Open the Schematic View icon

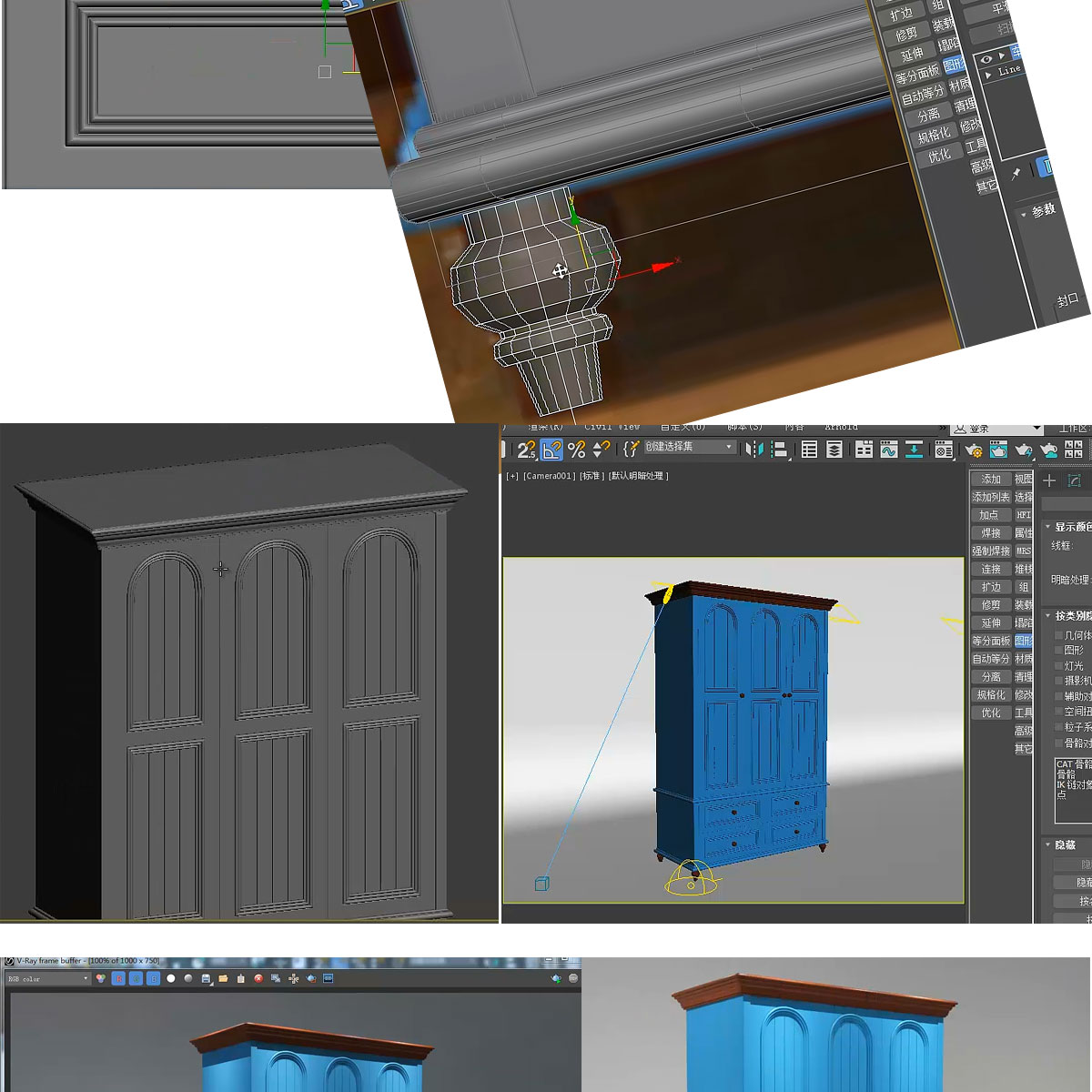(x=914, y=450)
